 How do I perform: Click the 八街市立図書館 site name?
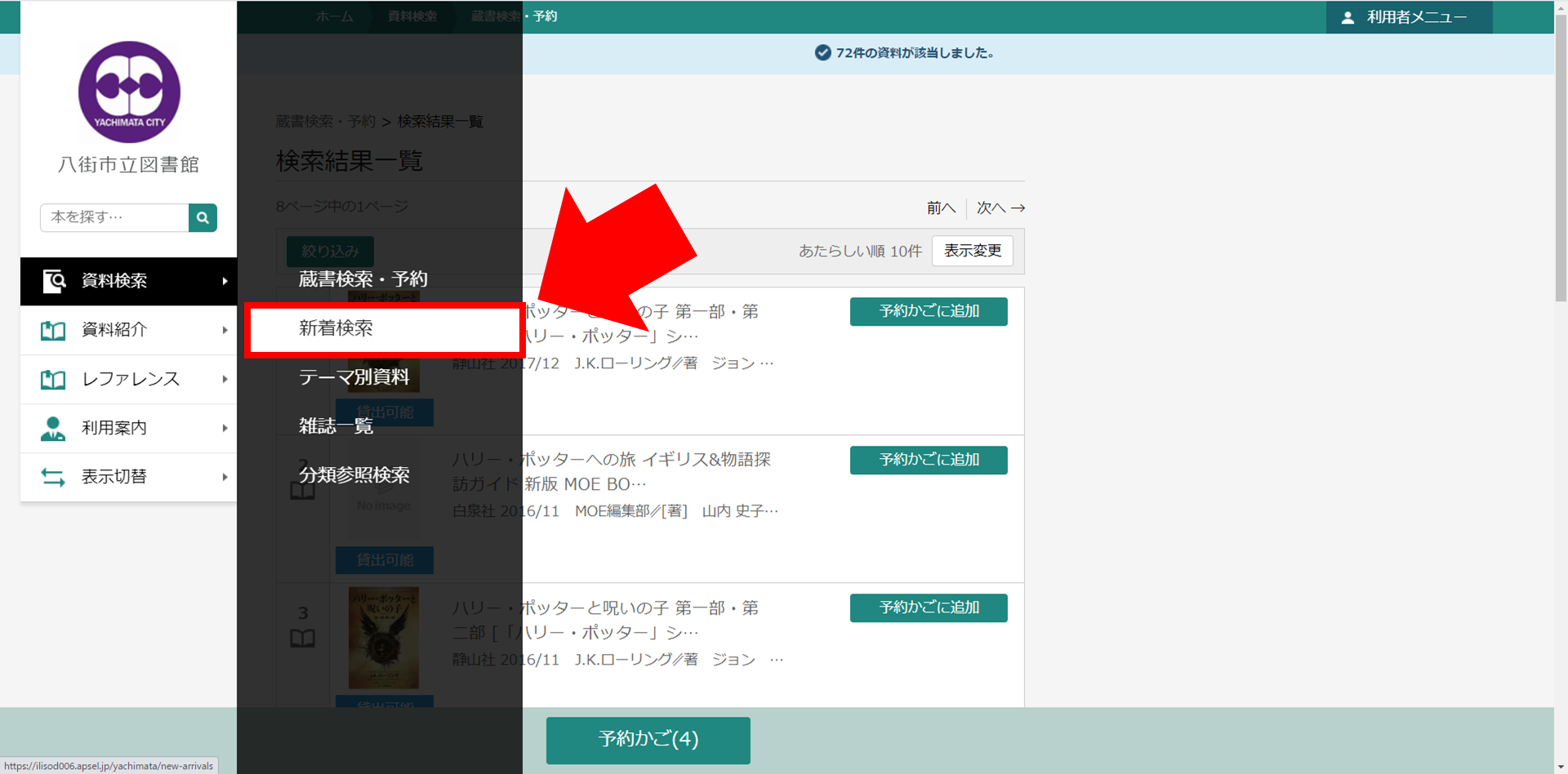129,165
